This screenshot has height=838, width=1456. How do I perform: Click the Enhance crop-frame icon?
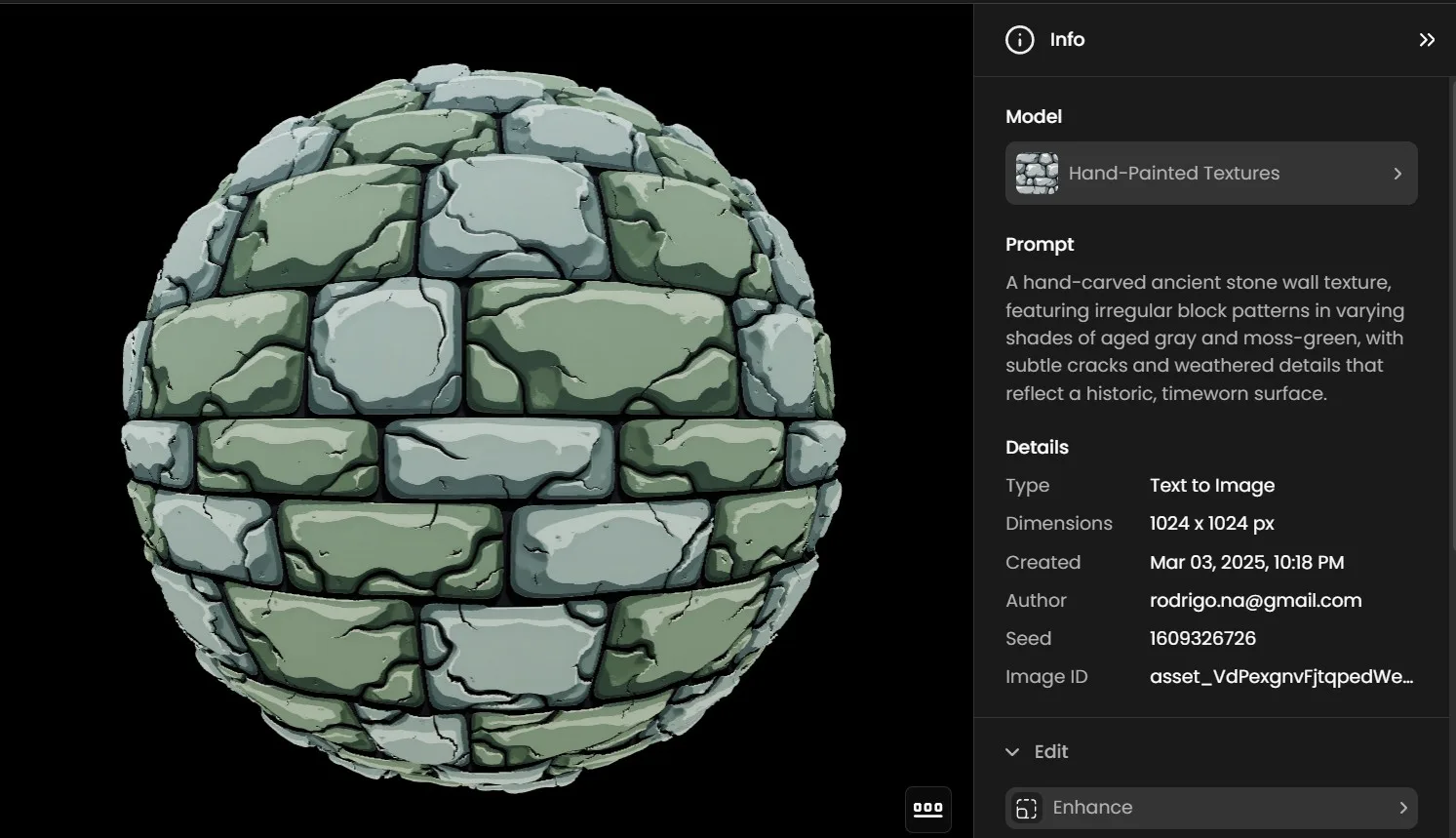[1026, 808]
